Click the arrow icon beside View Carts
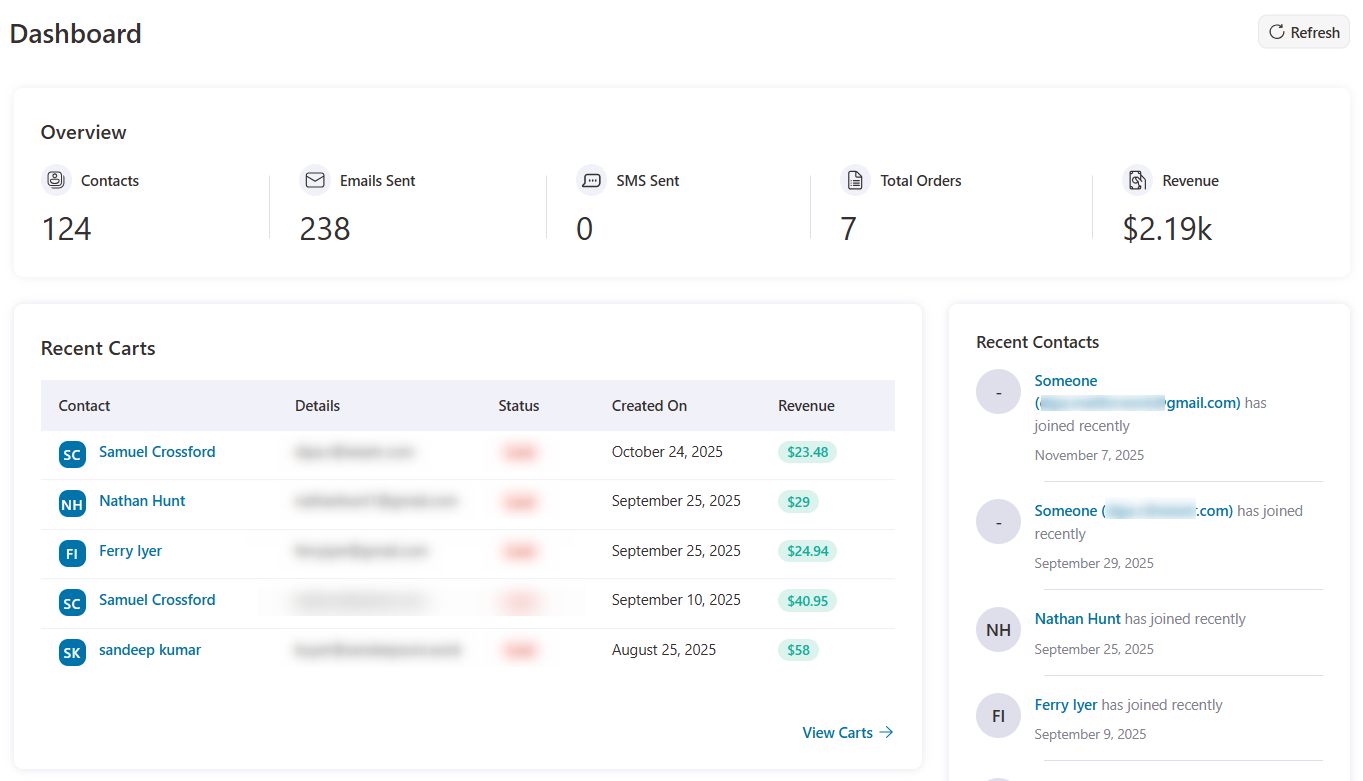 (x=886, y=732)
